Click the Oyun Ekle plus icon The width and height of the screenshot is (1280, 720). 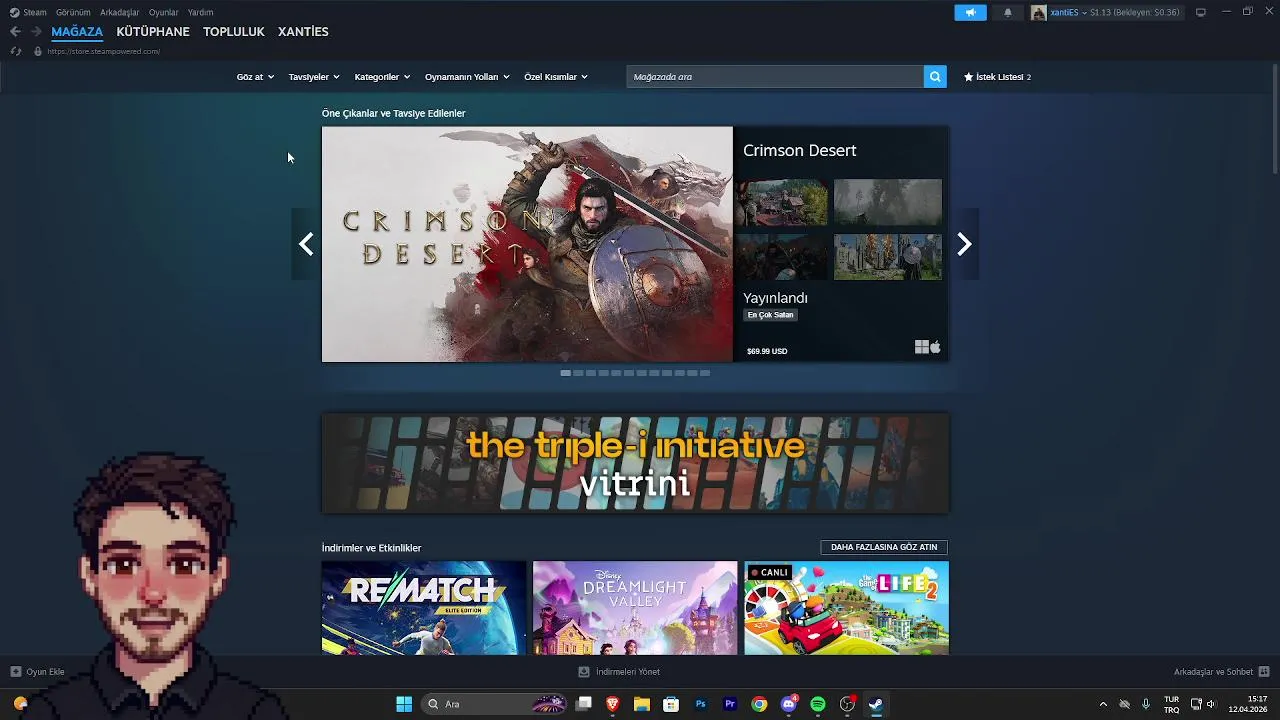pos(15,672)
